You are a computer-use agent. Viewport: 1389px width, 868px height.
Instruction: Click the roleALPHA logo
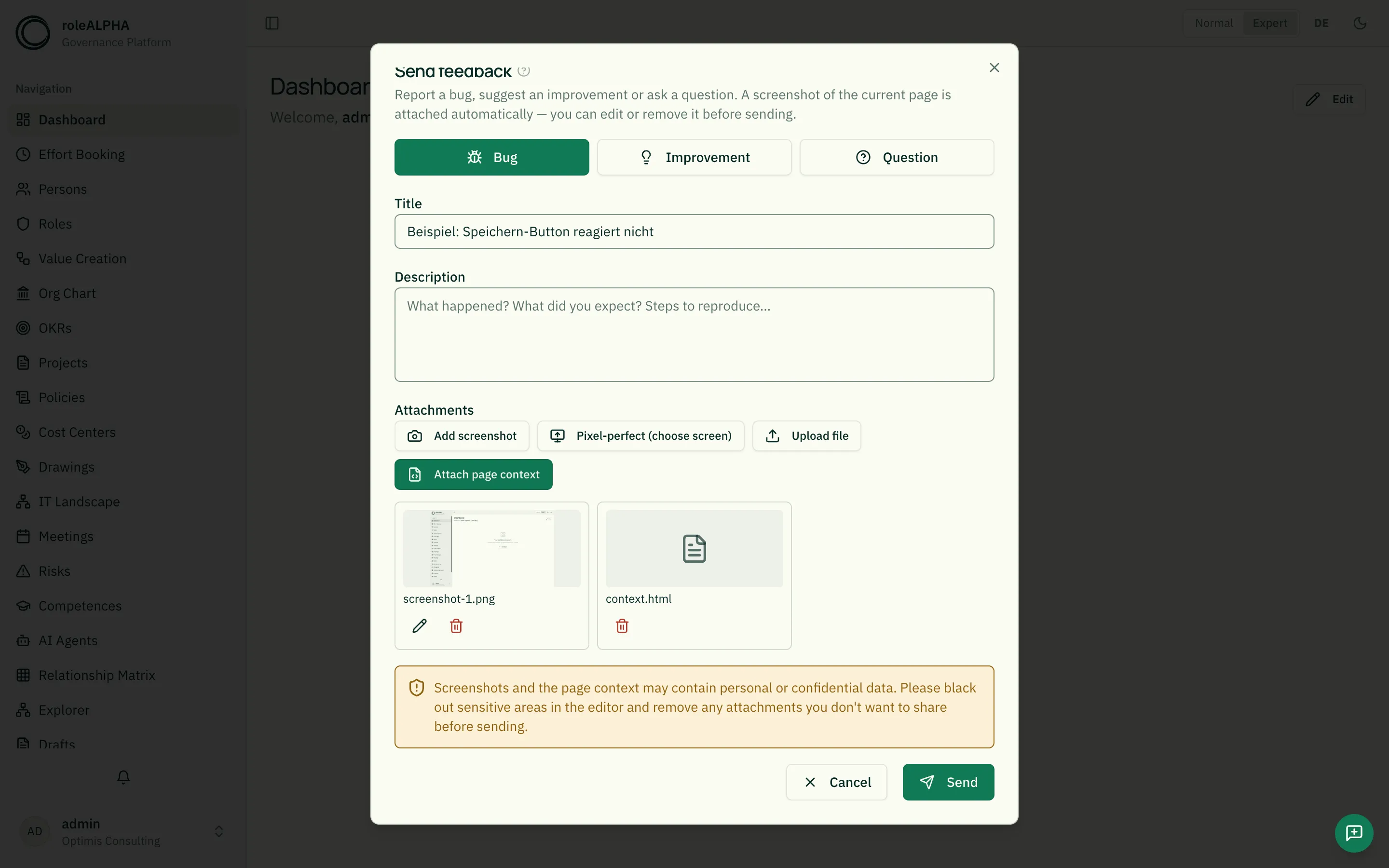click(33, 33)
